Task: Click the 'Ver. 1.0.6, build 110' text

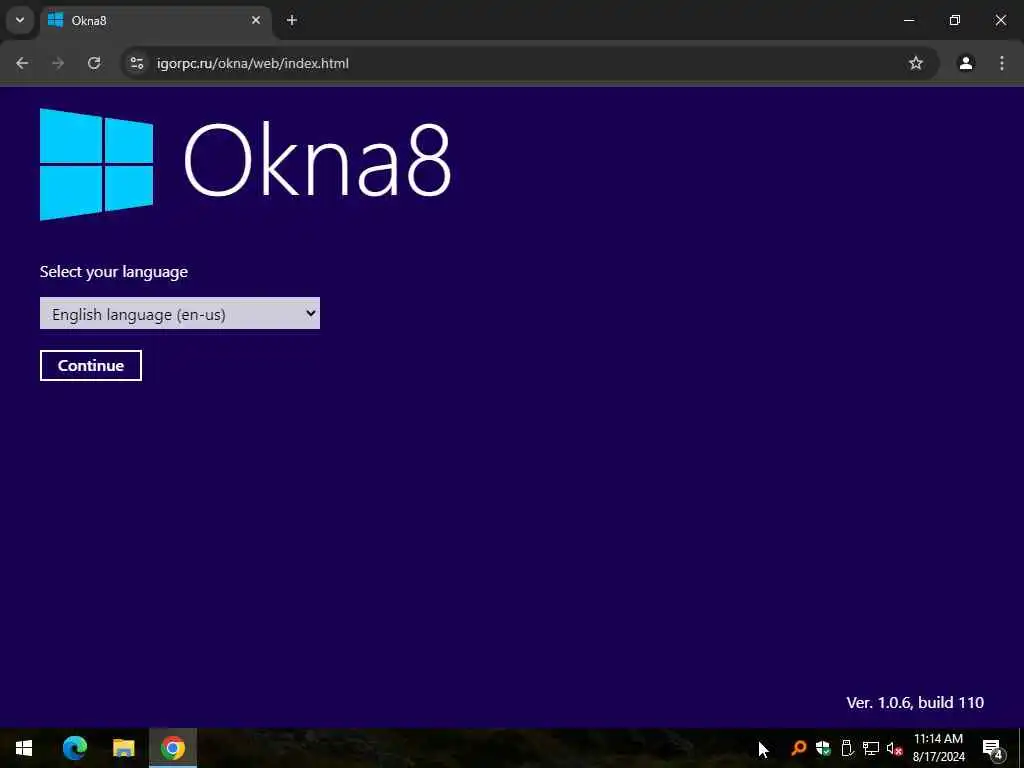Action: point(915,703)
